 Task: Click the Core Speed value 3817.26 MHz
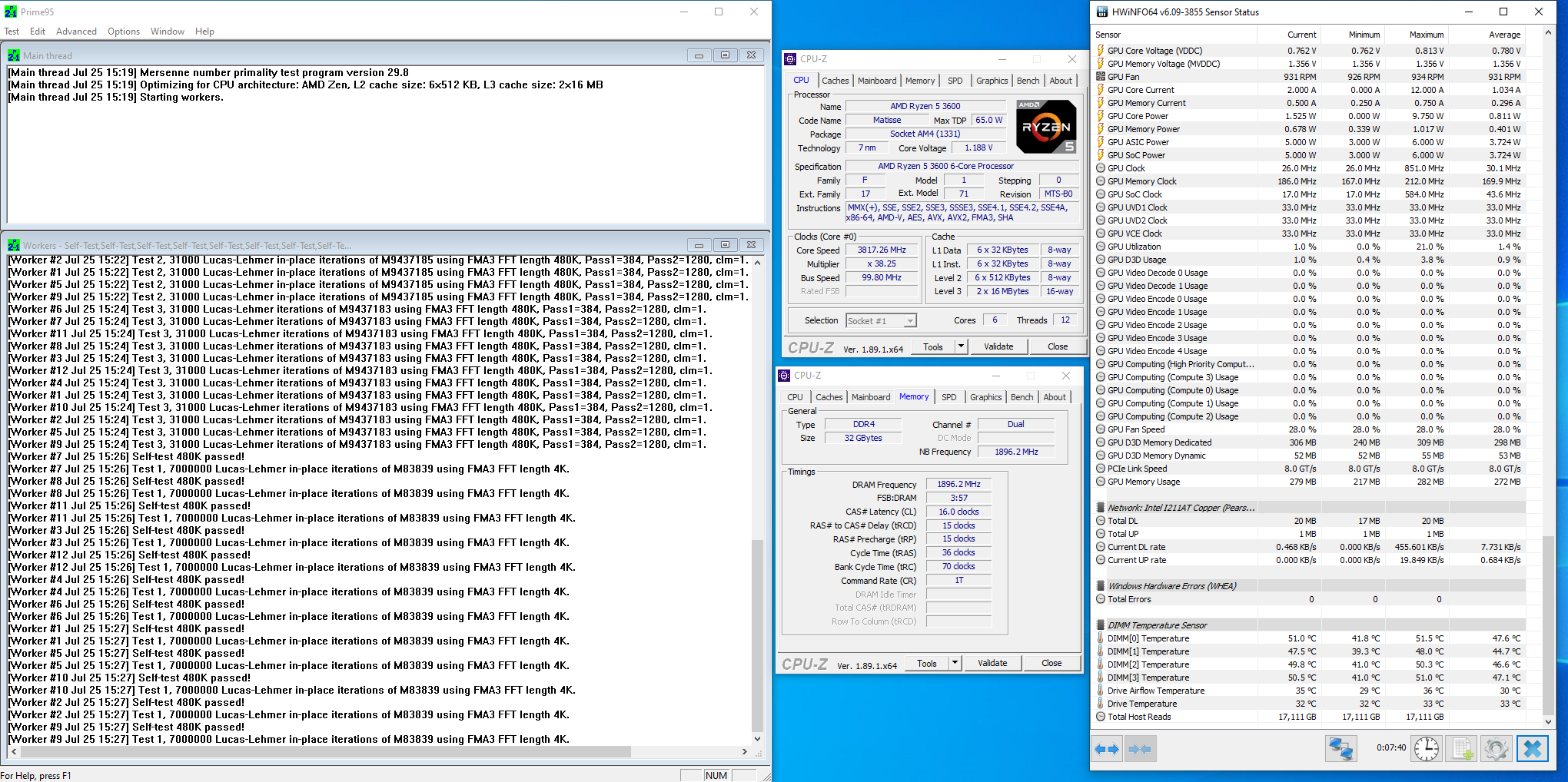(x=882, y=250)
